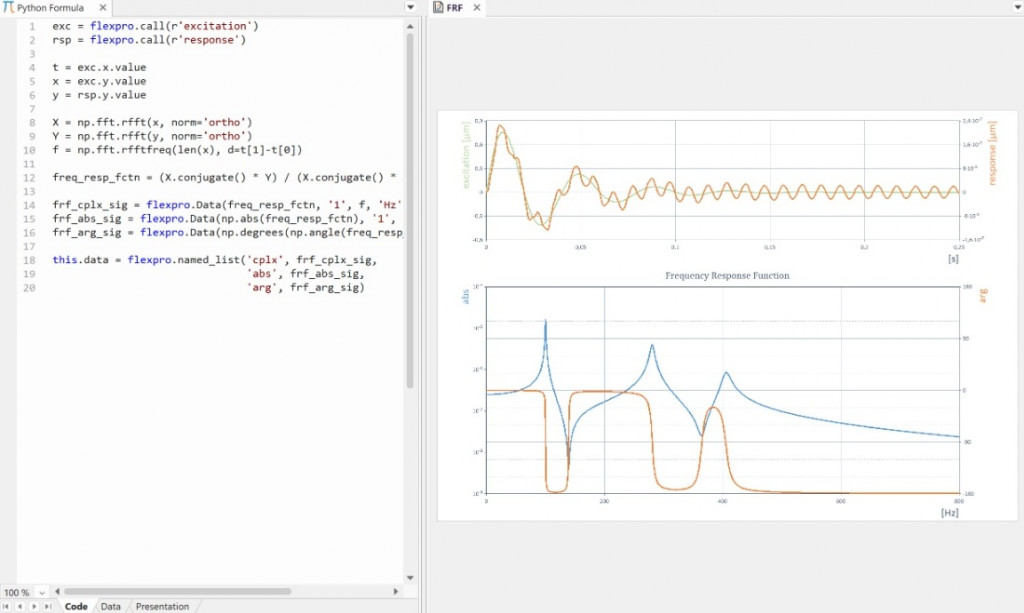The image size is (1024, 613).
Task: Select the Code tab
Action: click(76, 606)
